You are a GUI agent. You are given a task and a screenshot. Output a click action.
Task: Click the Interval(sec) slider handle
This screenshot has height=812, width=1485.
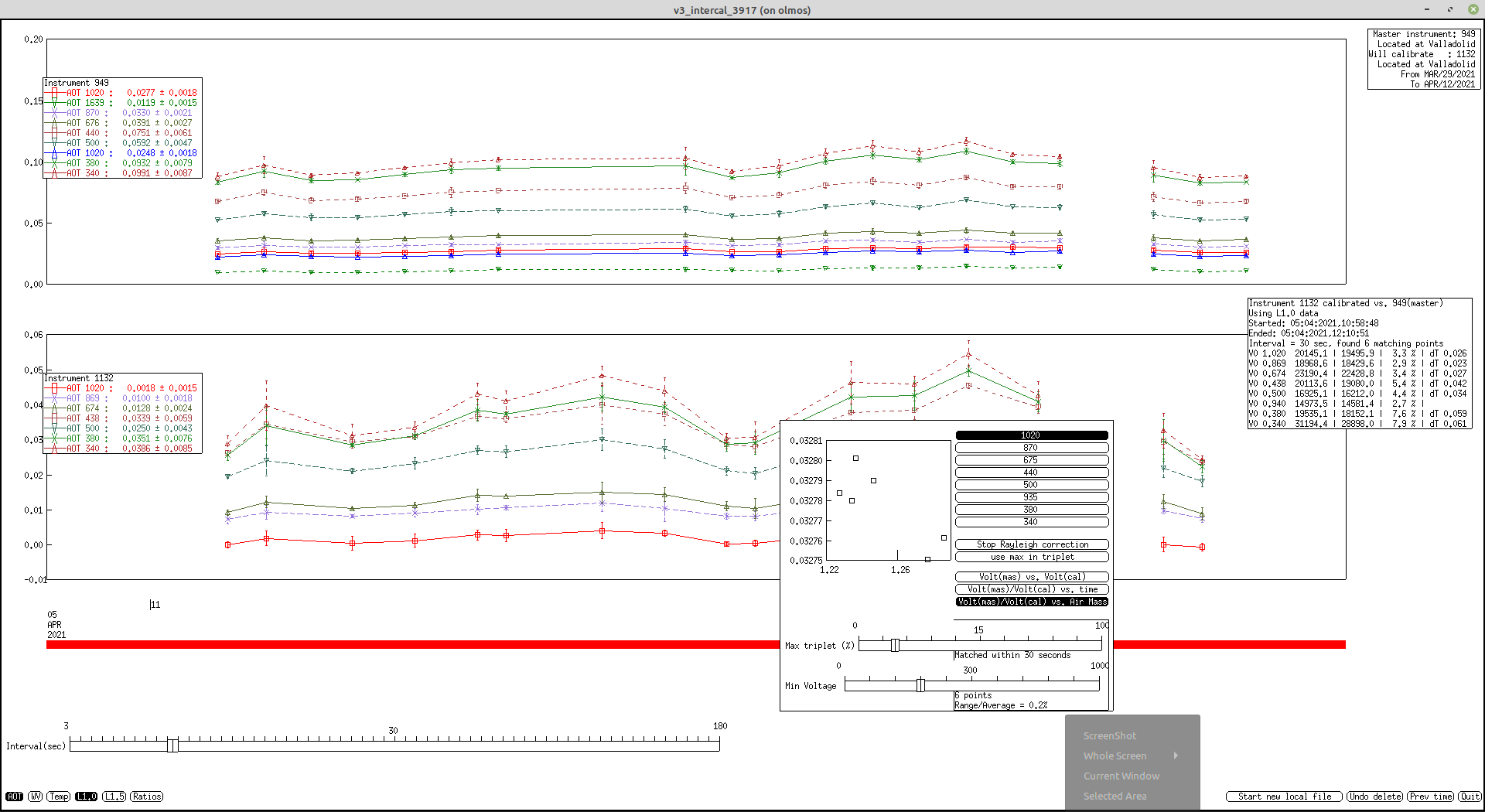[172, 745]
